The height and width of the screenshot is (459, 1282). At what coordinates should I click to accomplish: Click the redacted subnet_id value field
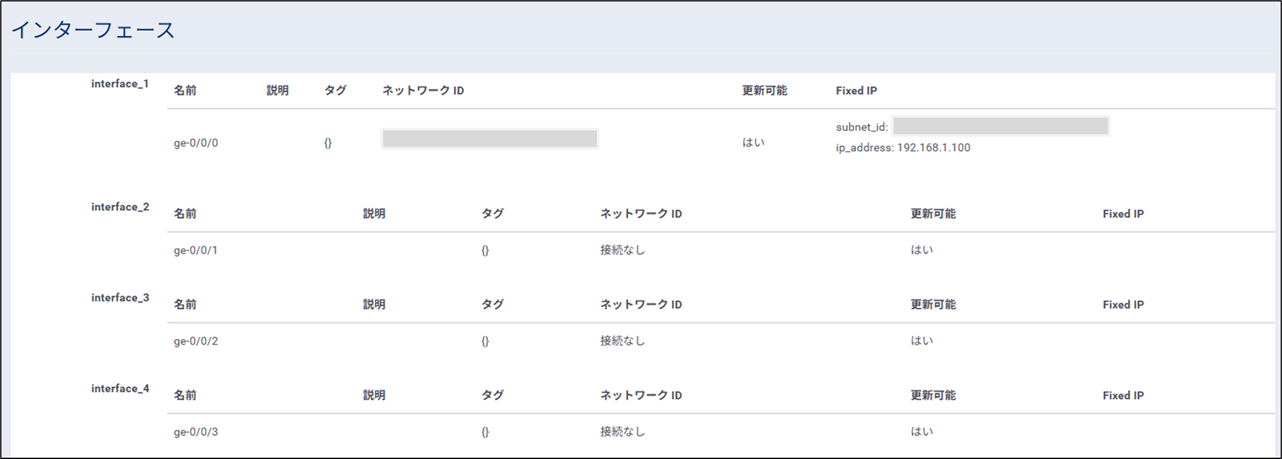[1000, 126]
